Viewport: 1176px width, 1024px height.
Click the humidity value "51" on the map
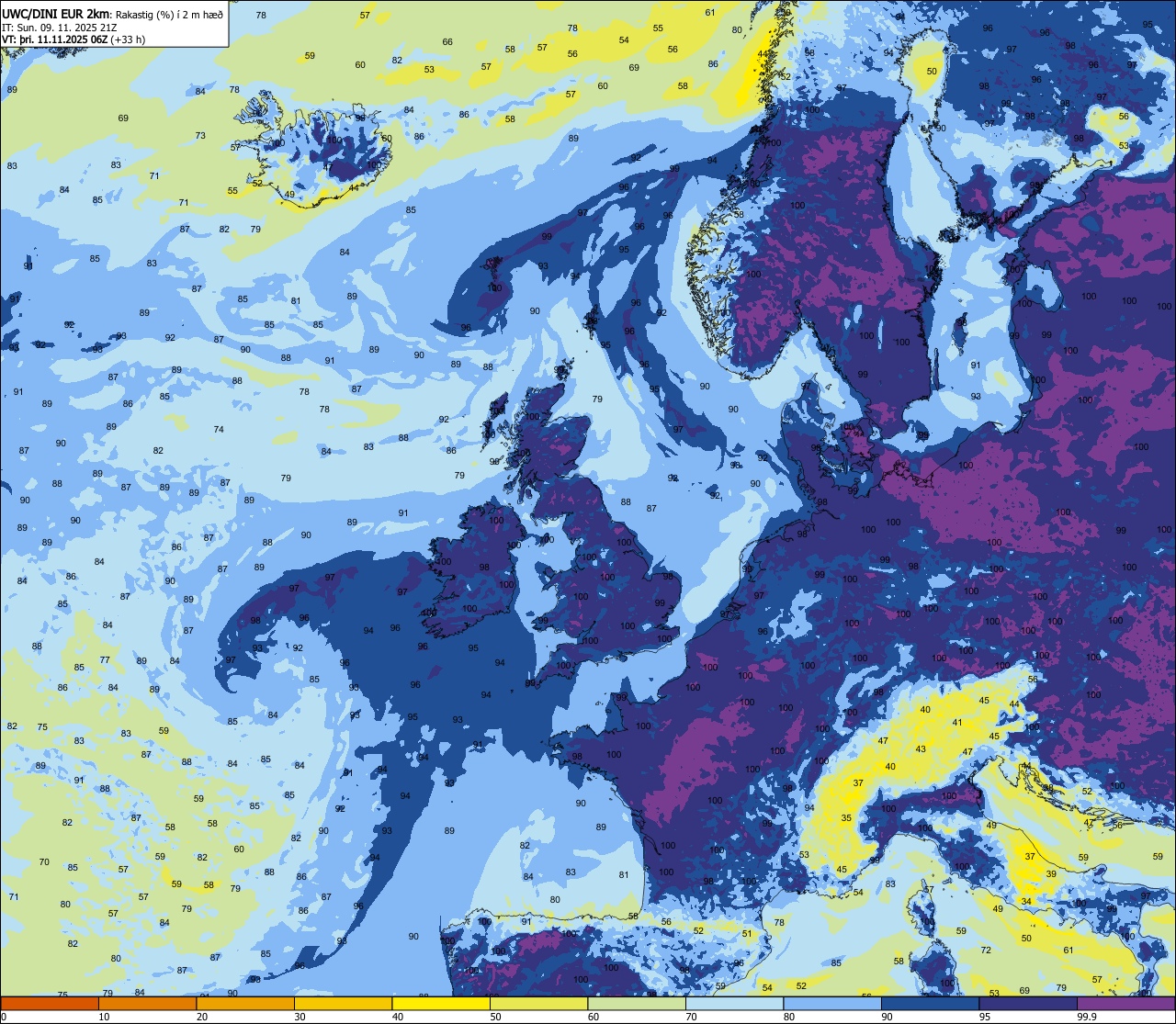[x=747, y=934]
